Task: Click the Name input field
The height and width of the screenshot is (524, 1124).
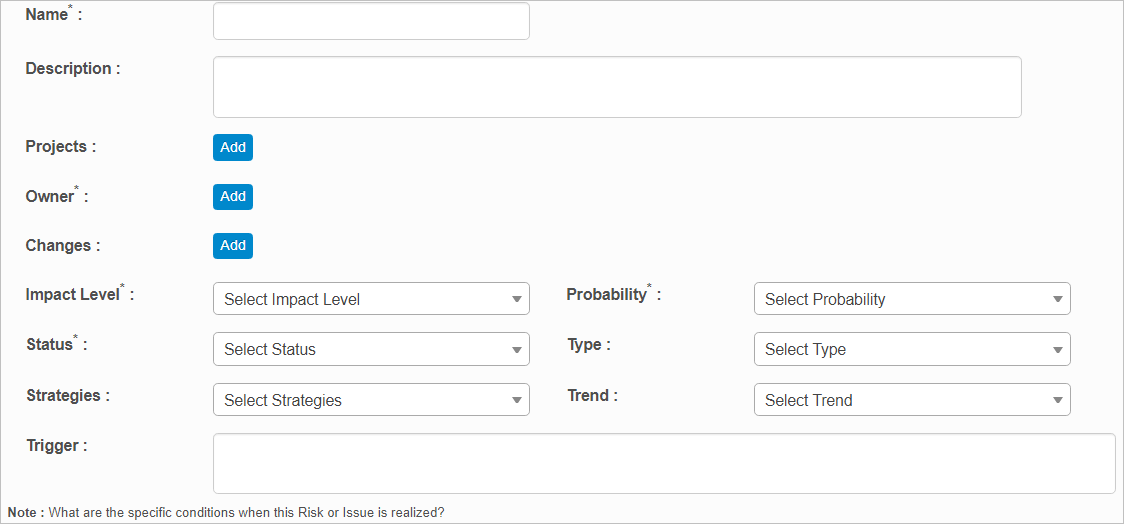Action: click(x=371, y=21)
